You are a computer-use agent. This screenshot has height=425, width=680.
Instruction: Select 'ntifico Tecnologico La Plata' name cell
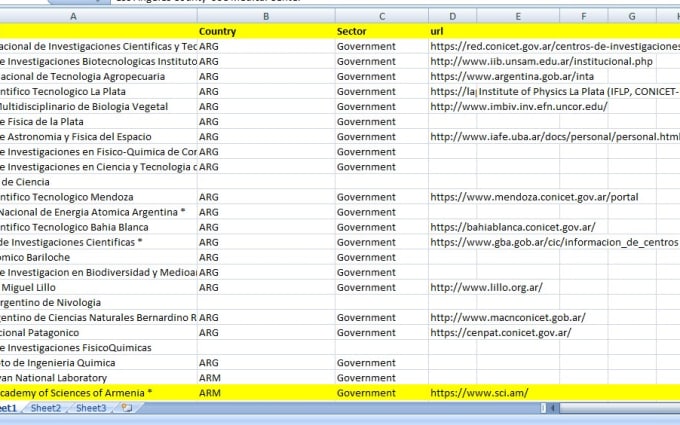pyautogui.click(x=98, y=92)
